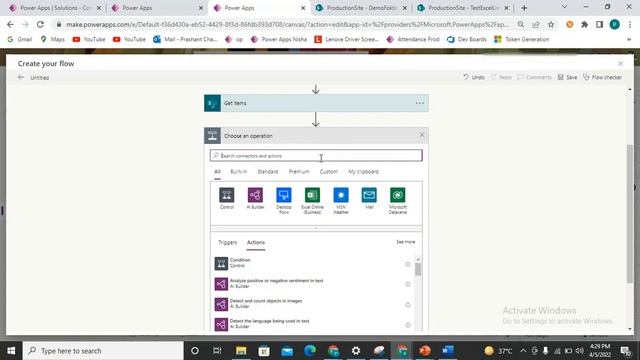Collapse the connector icons section divider chevron

click(316, 229)
